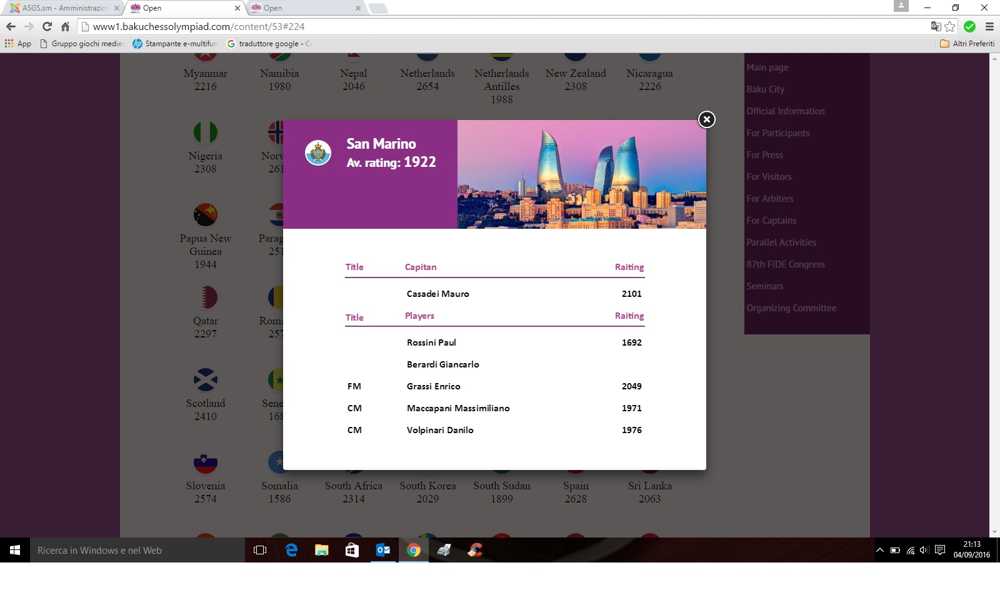Open the Google Translate page icon

click(936, 27)
